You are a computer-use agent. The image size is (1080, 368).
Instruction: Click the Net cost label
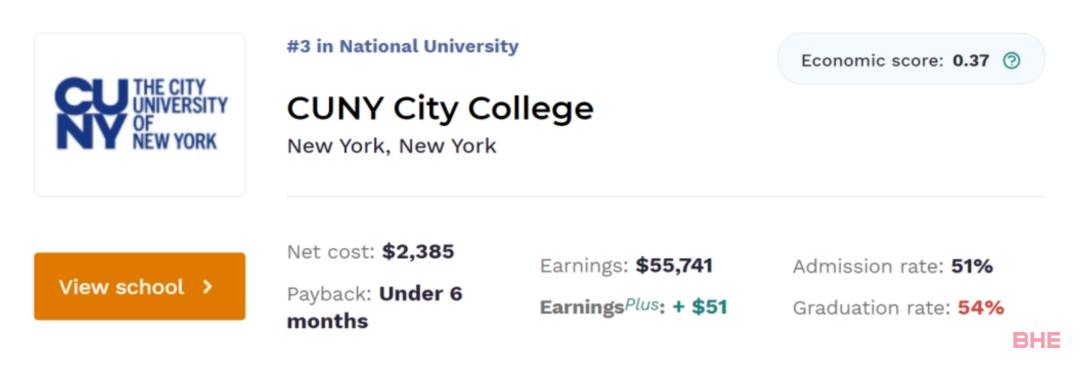pos(331,252)
